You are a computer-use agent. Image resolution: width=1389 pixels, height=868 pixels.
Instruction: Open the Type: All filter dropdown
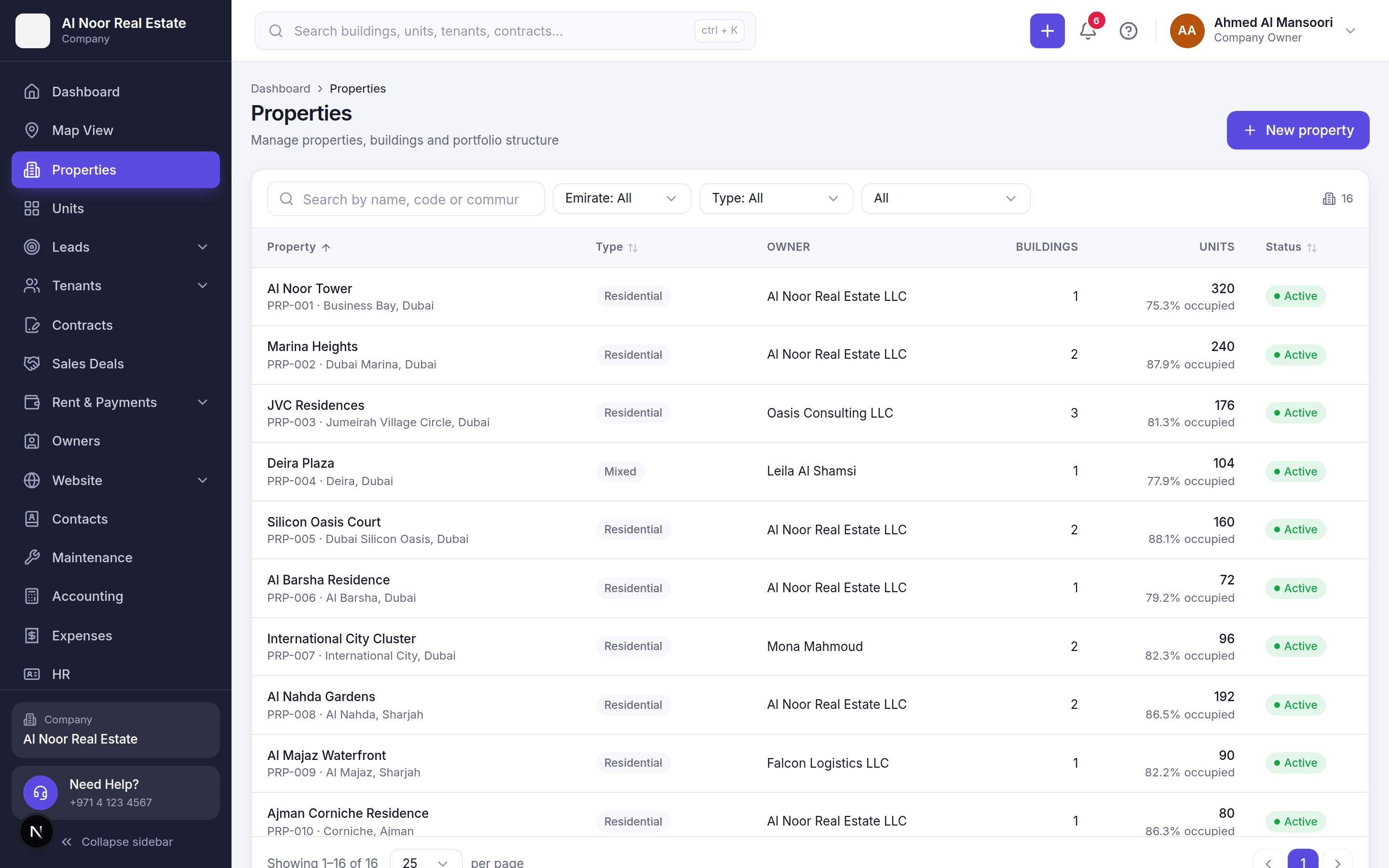pos(776,199)
